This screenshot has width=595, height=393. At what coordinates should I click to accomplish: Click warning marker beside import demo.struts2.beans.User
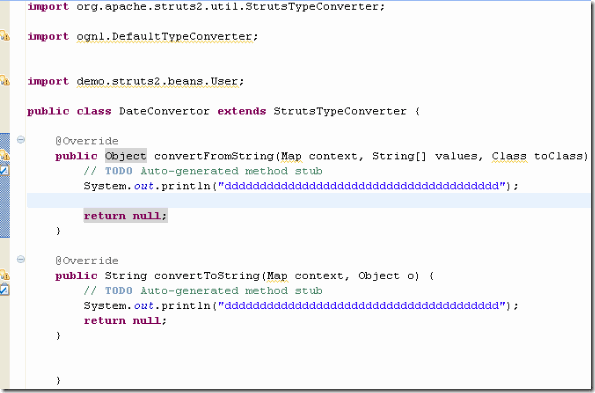(5, 80)
